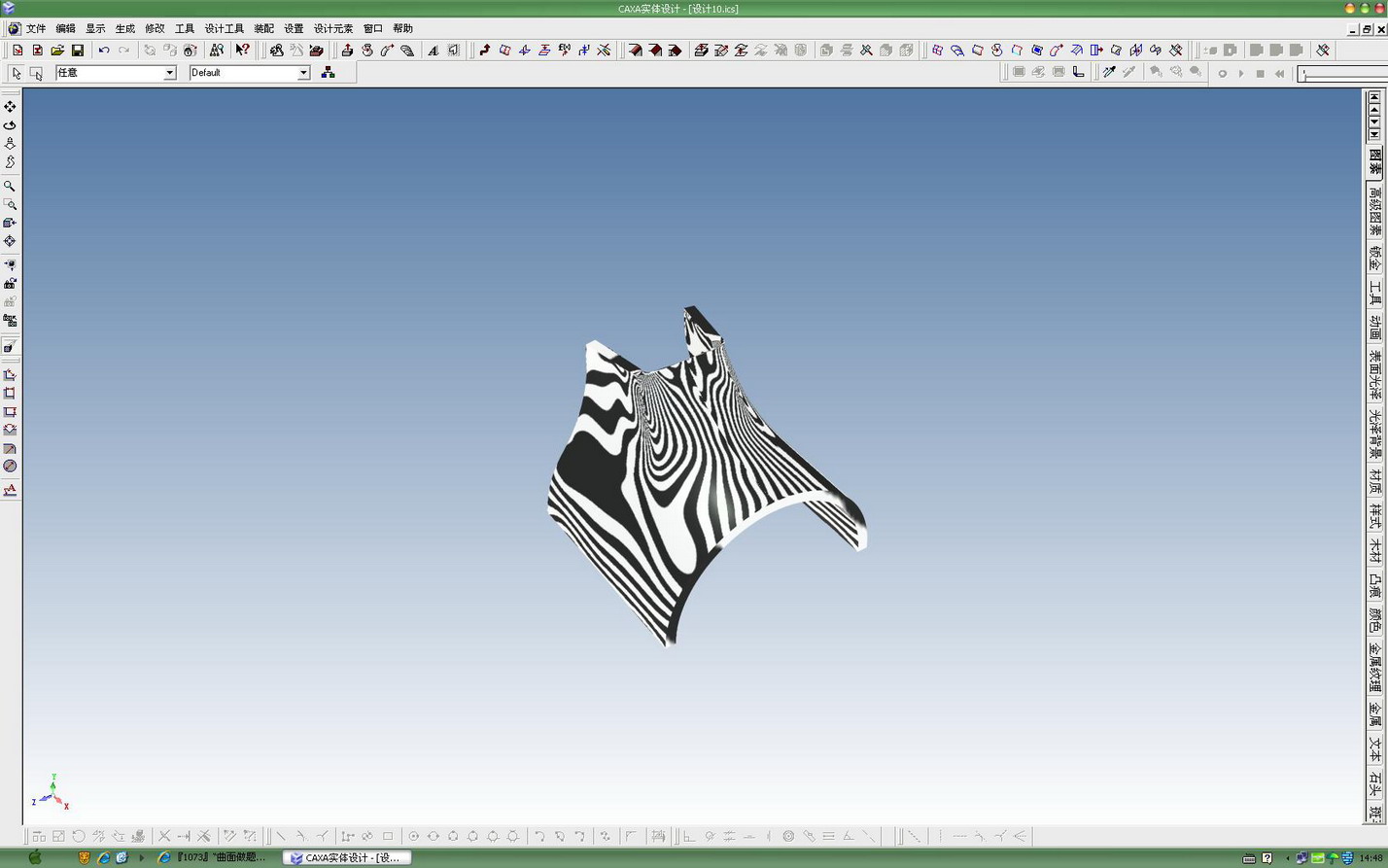Click the black up-arrow icon in top toolbar
This screenshot has width=1388, height=868.
pos(485,50)
